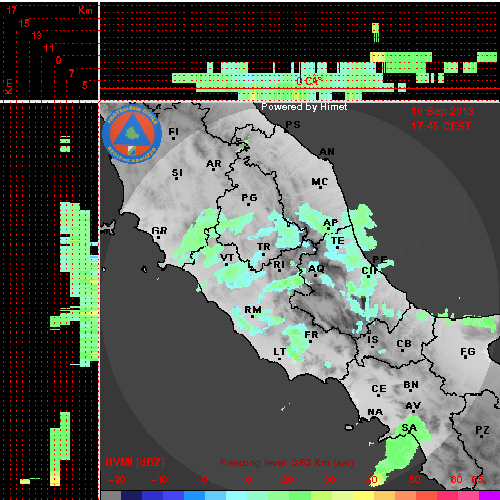Screen dimensions: 500x500
Task: Select the PG city label
Action: pos(249,198)
